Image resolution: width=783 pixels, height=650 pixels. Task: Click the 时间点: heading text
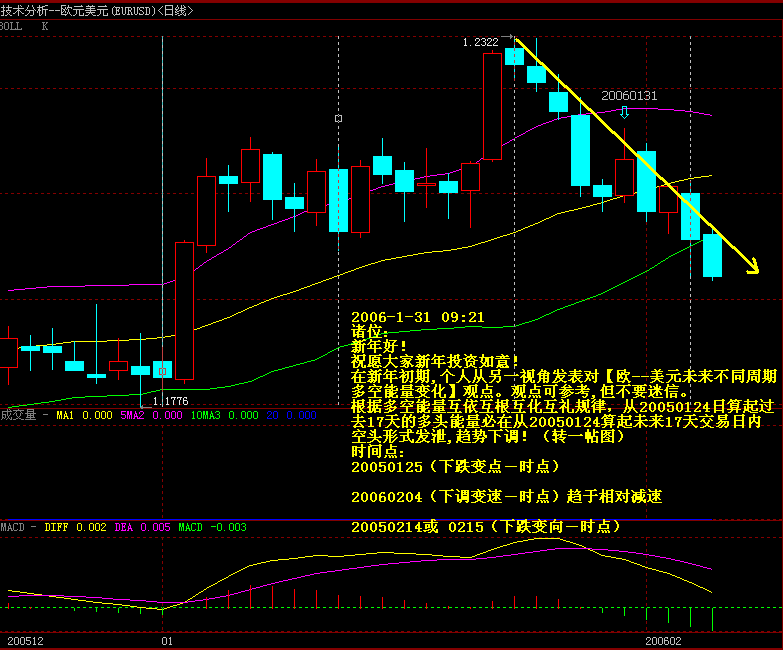pyautogui.click(x=378, y=451)
